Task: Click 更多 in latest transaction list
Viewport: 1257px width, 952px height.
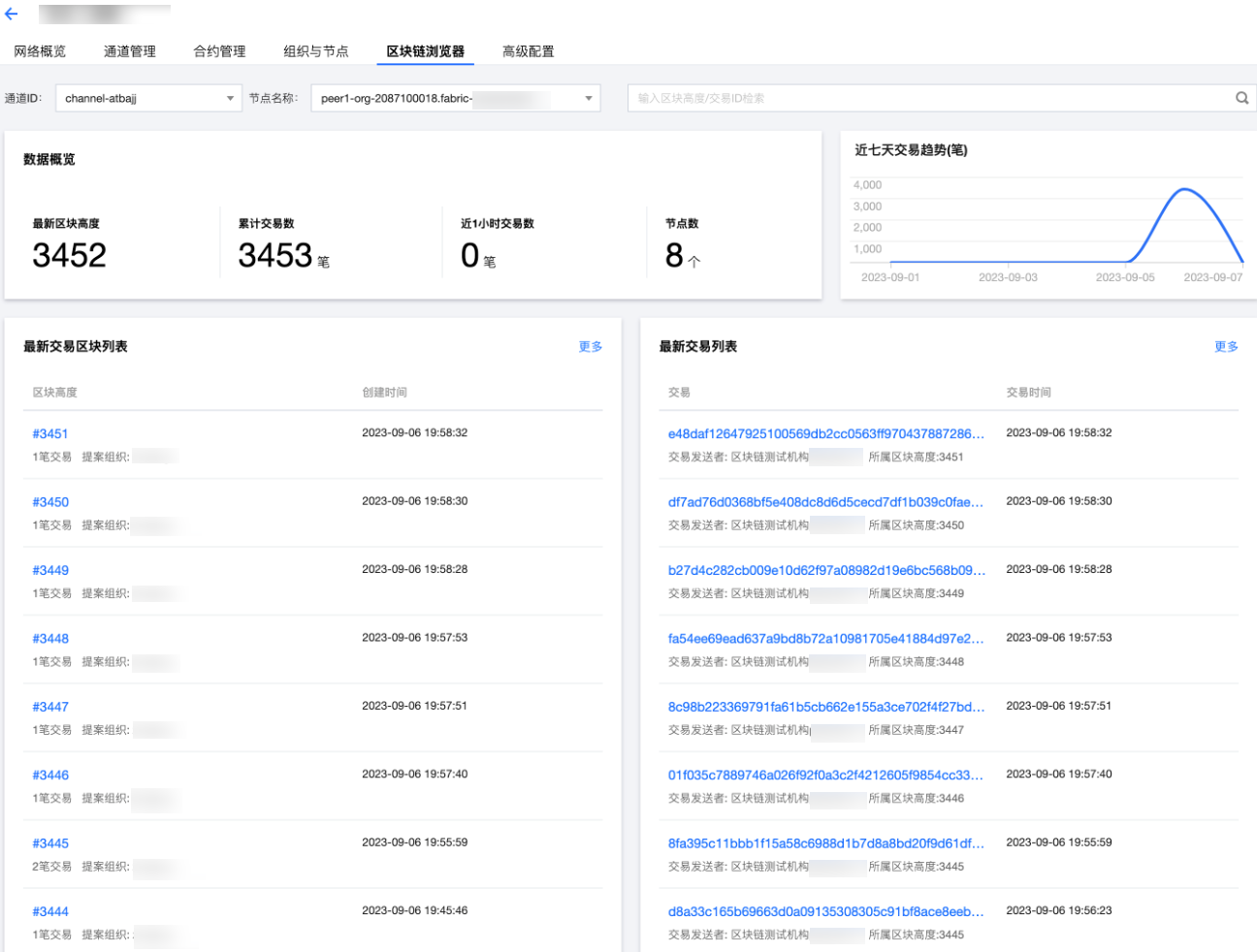Action: (1226, 347)
